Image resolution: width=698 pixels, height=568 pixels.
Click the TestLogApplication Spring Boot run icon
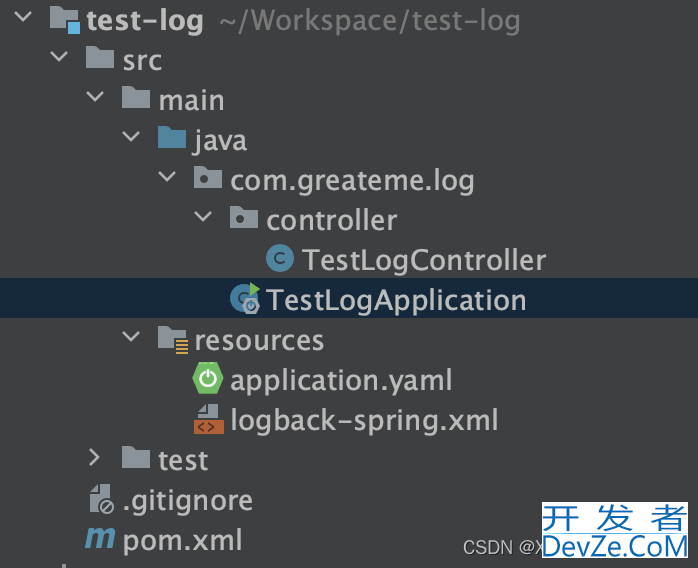click(245, 298)
